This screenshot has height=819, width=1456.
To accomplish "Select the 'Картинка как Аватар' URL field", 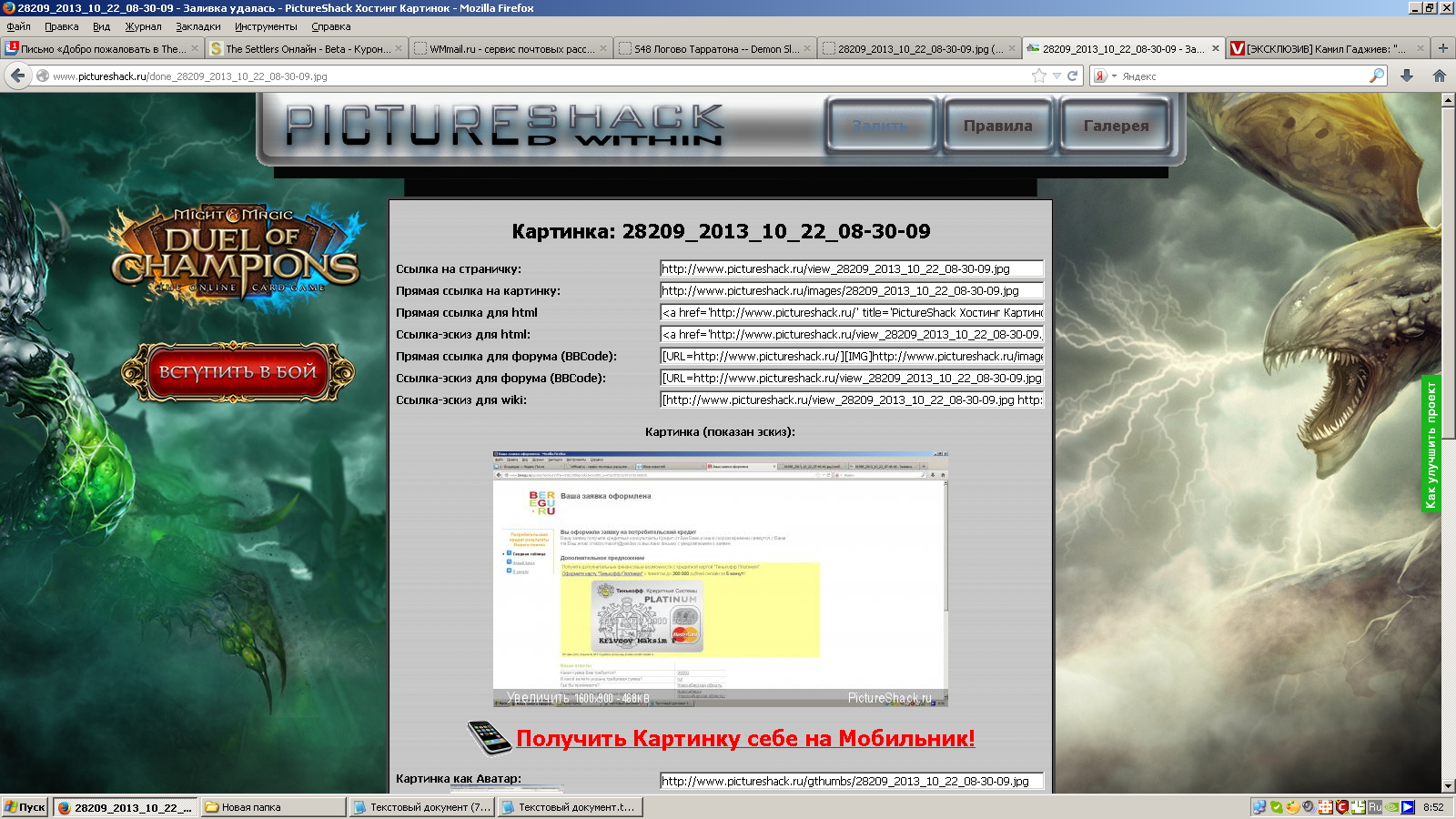I will point(851,781).
